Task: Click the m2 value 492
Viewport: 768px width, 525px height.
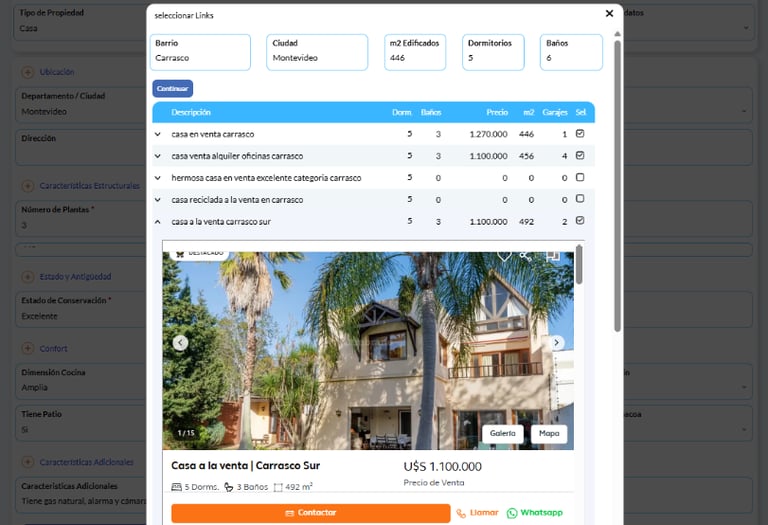Action: pyautogui.click(x=527, y=222)
